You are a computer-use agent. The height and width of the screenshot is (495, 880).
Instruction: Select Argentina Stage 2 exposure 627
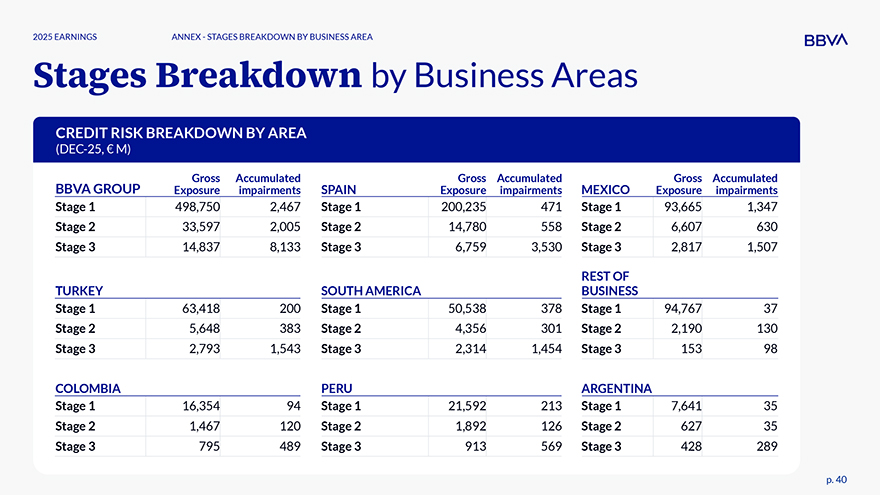coord(691,427)
